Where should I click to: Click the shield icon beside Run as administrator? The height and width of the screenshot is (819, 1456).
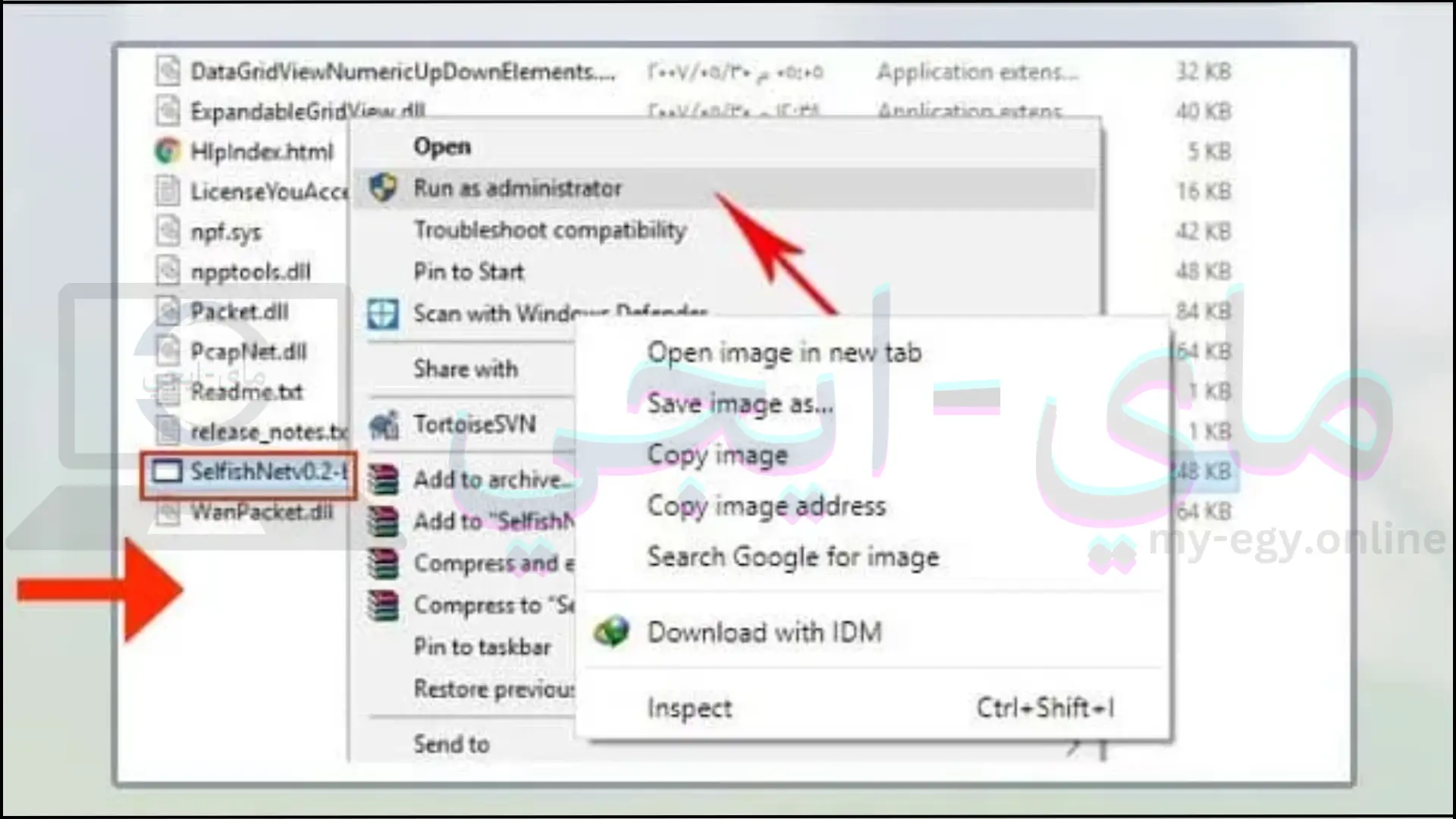tap(383, 187)
